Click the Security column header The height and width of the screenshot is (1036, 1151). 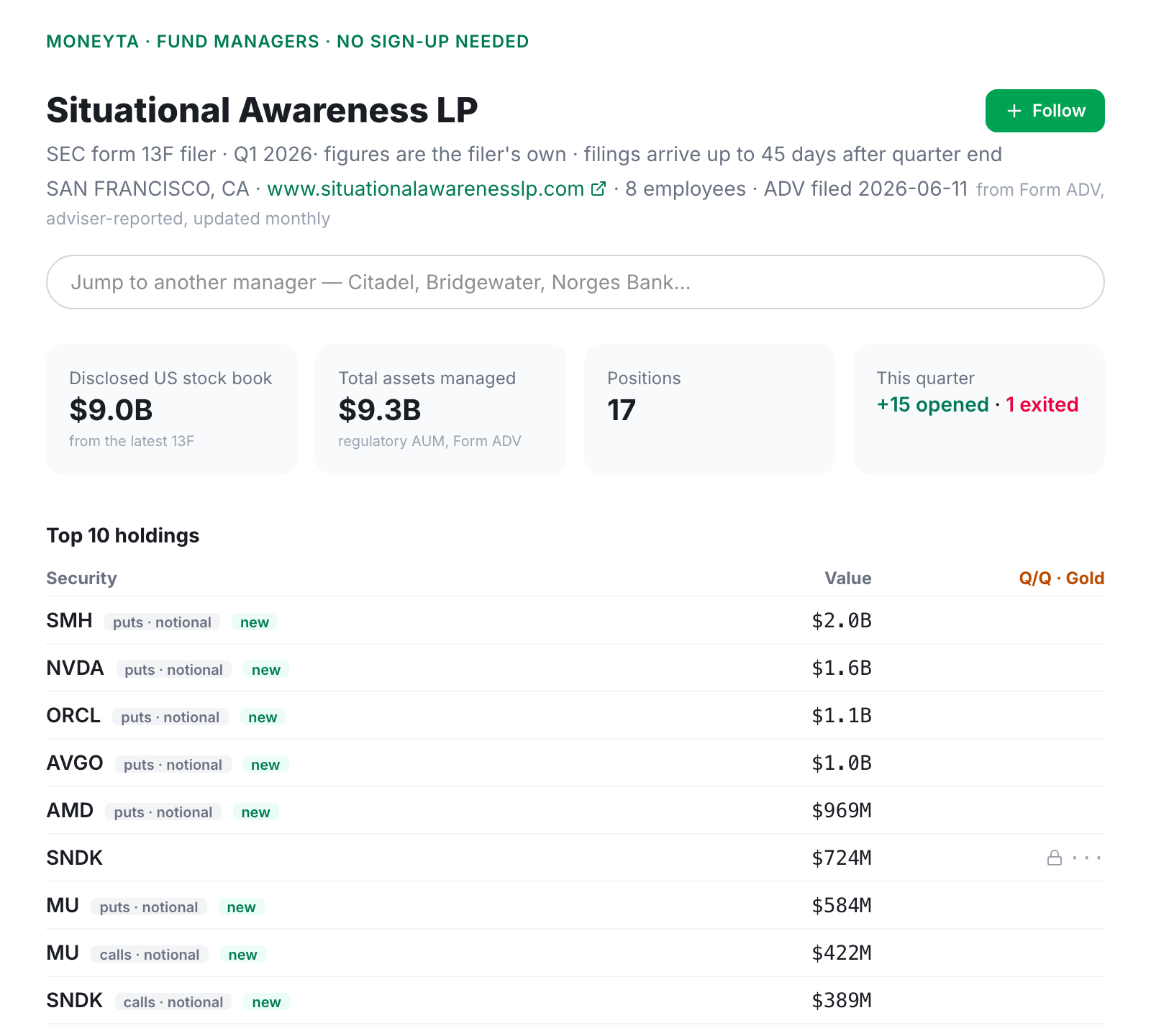tap(81, 578)
